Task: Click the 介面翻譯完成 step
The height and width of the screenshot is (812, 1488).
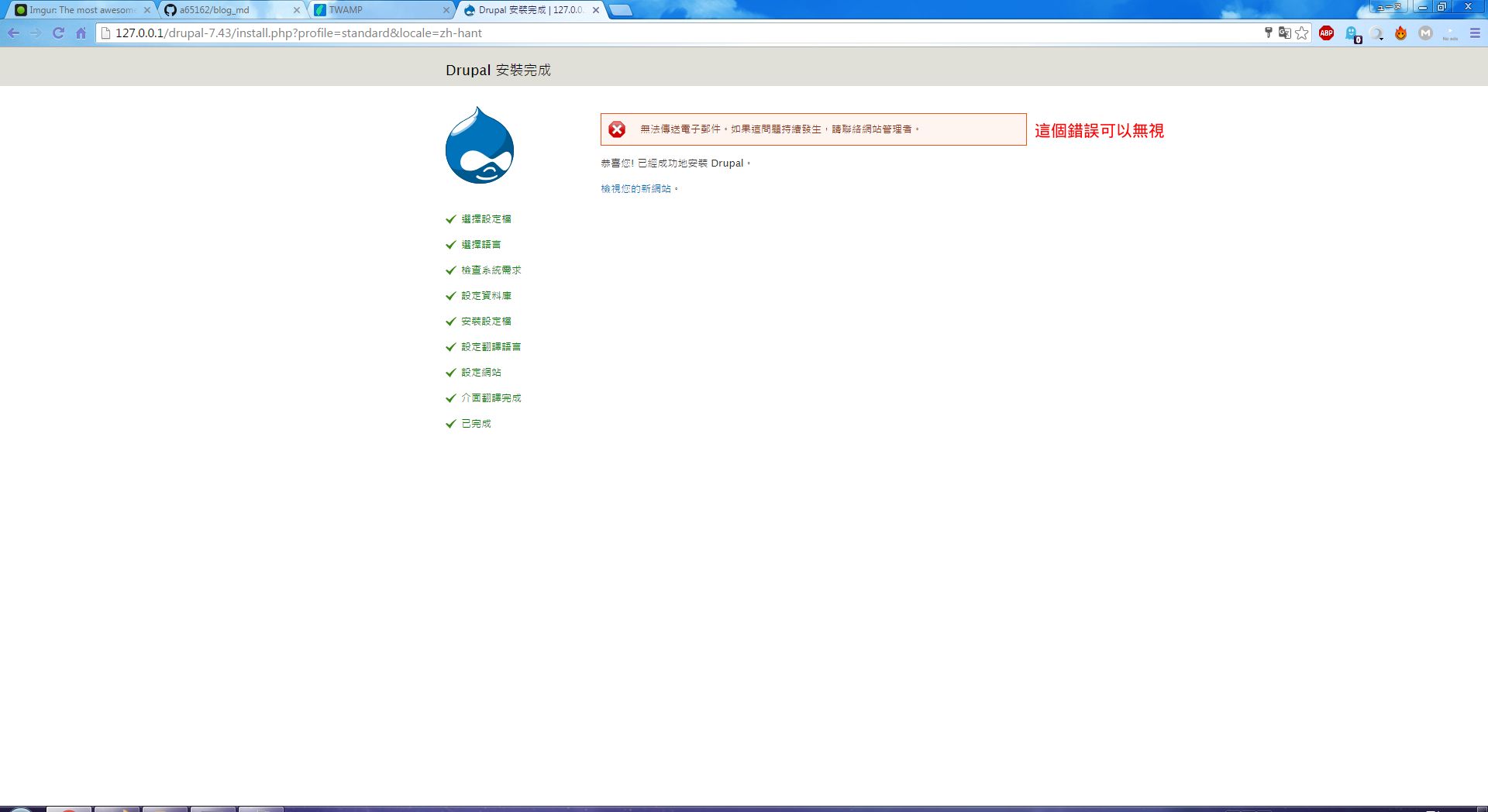Action: click(491, 398)
